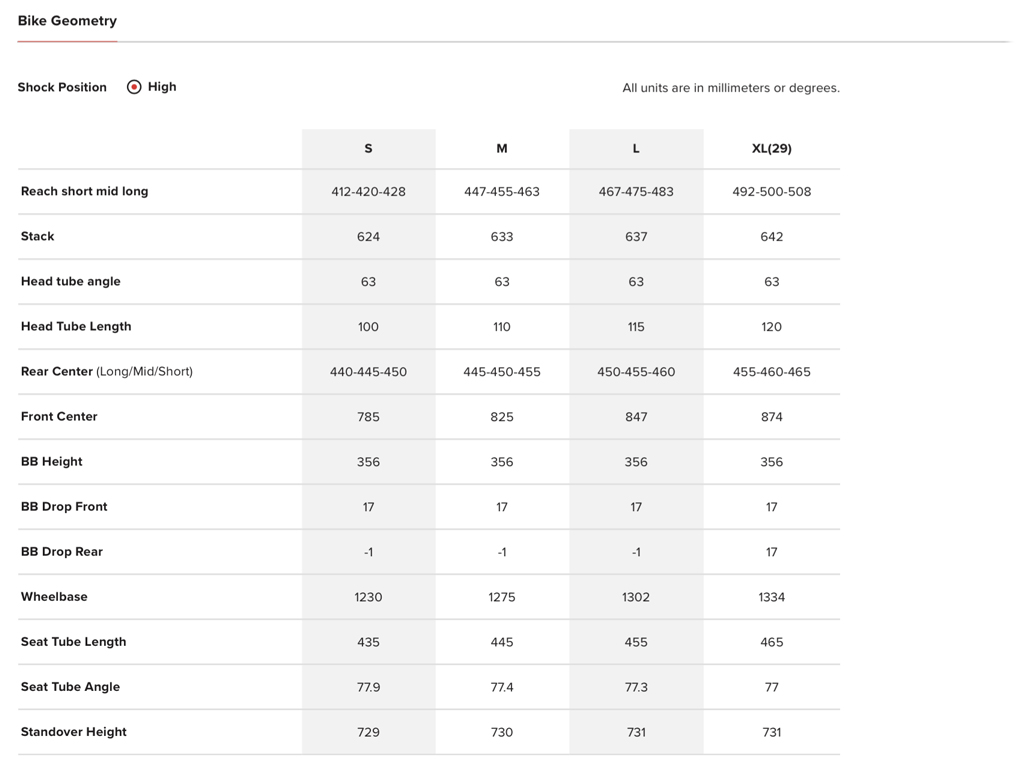
Task: Click the Head Tube Length row label
Action: tap(76, 326)
